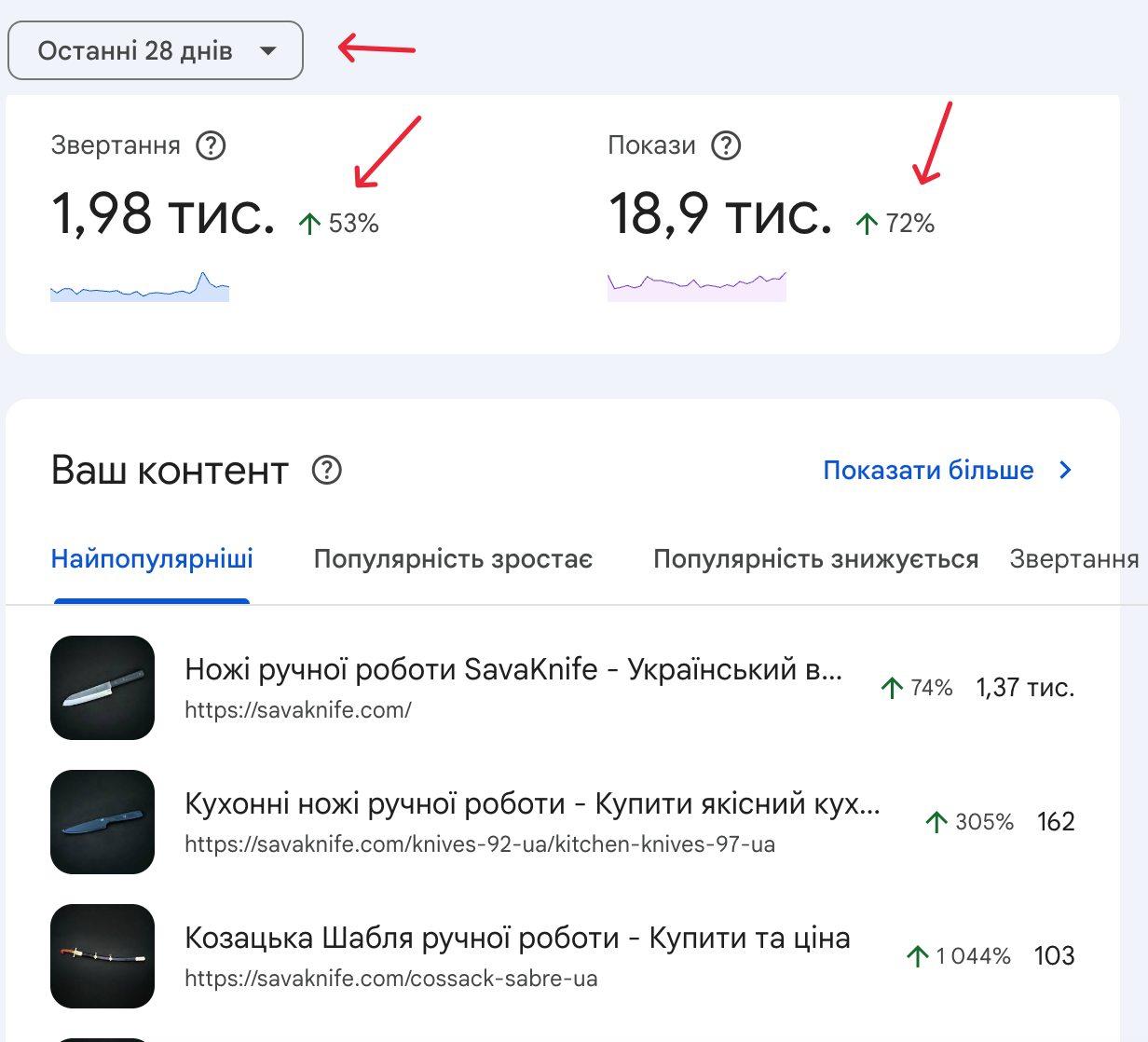Click the chevron arrow after Показати більше
1148x1042 pixels.
tap(1067, 470)
